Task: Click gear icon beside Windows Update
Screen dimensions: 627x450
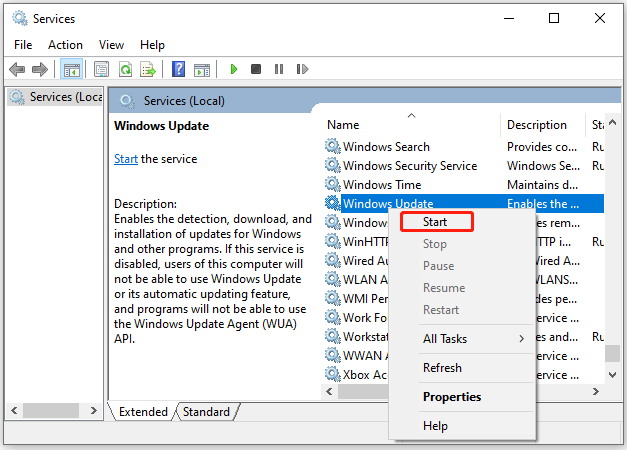Action: 332,203
